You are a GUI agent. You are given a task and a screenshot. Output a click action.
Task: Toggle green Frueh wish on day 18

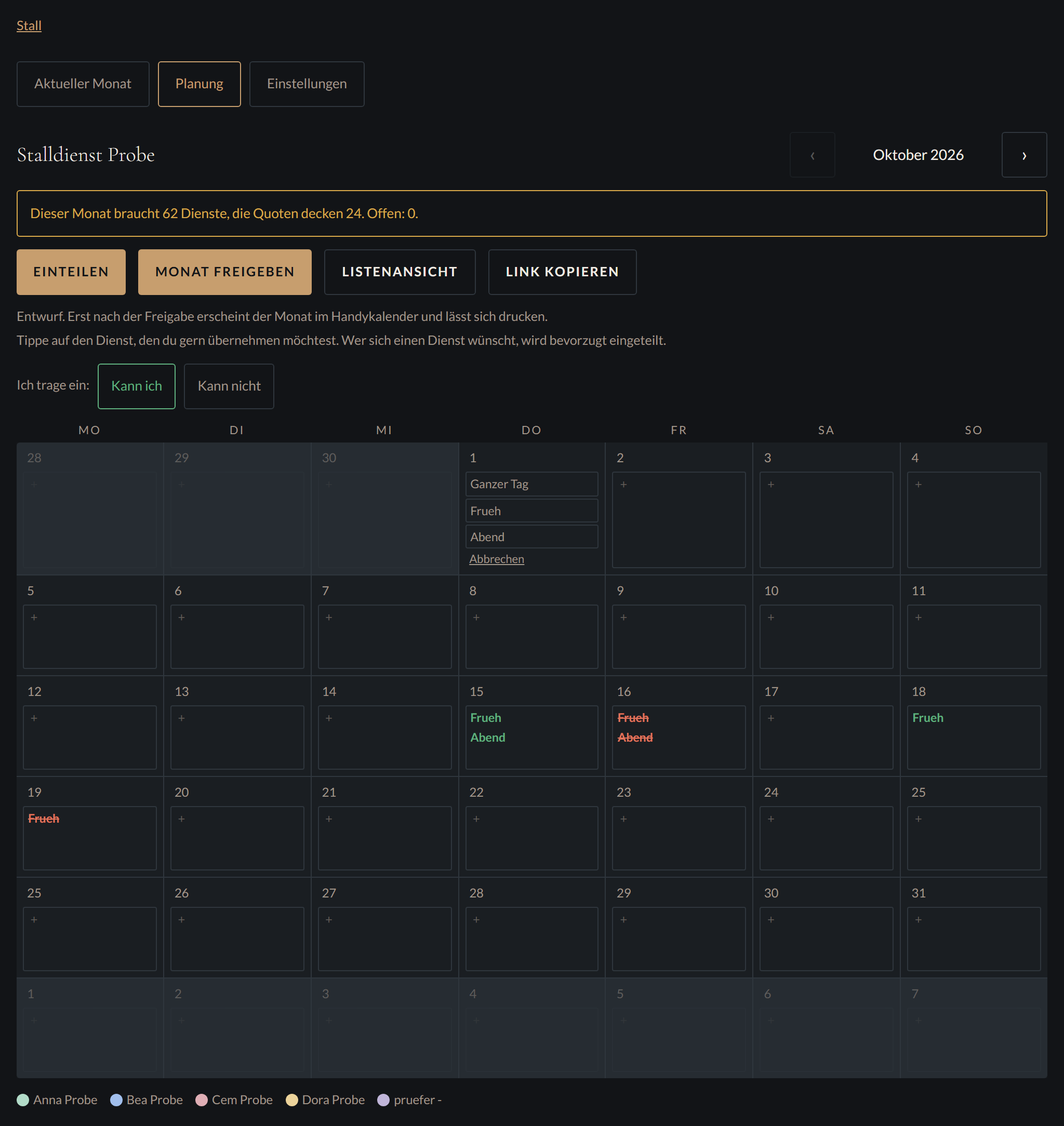coord(928,718)
